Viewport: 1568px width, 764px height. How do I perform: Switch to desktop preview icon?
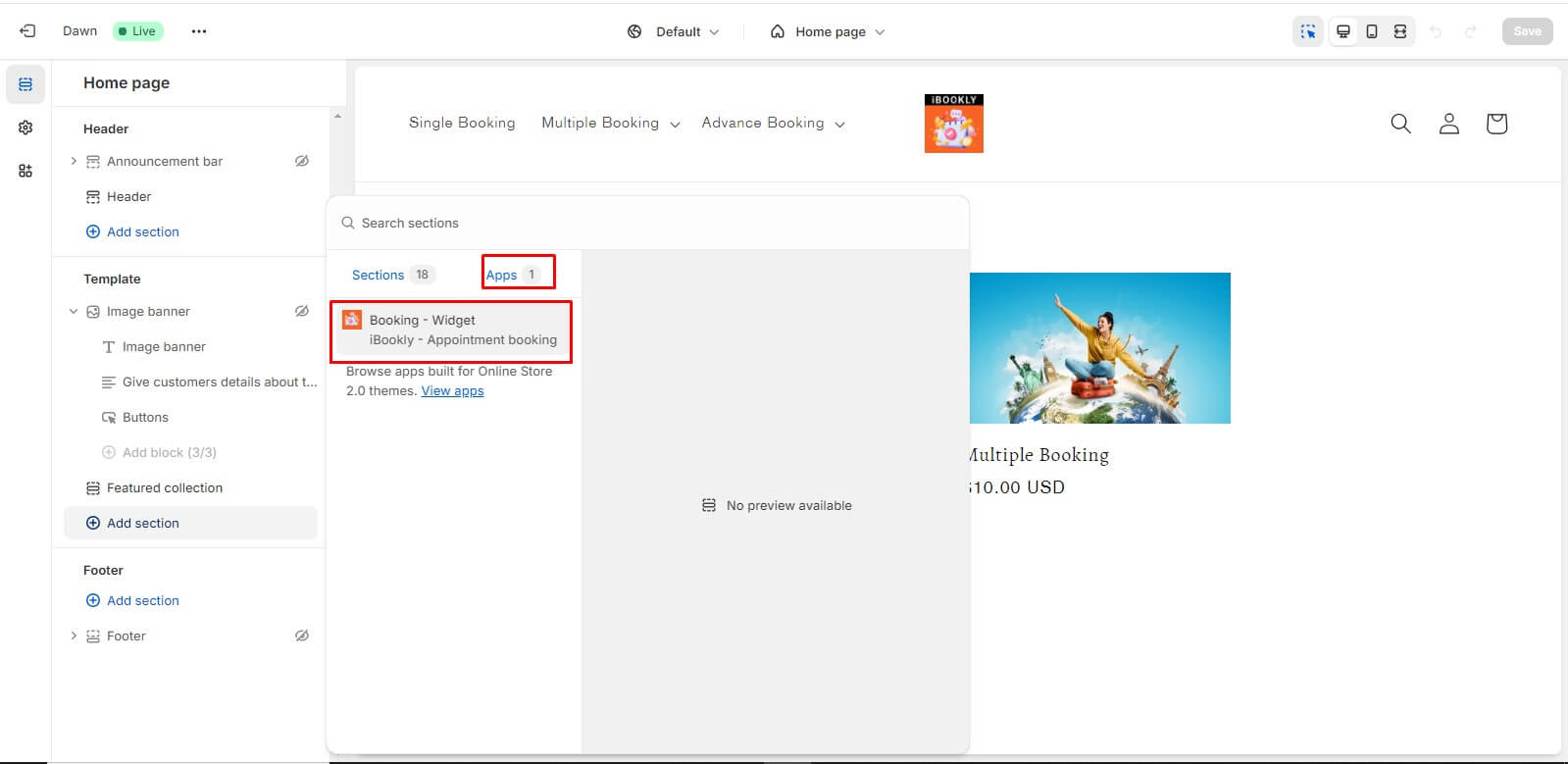[x=1343, y=31]
